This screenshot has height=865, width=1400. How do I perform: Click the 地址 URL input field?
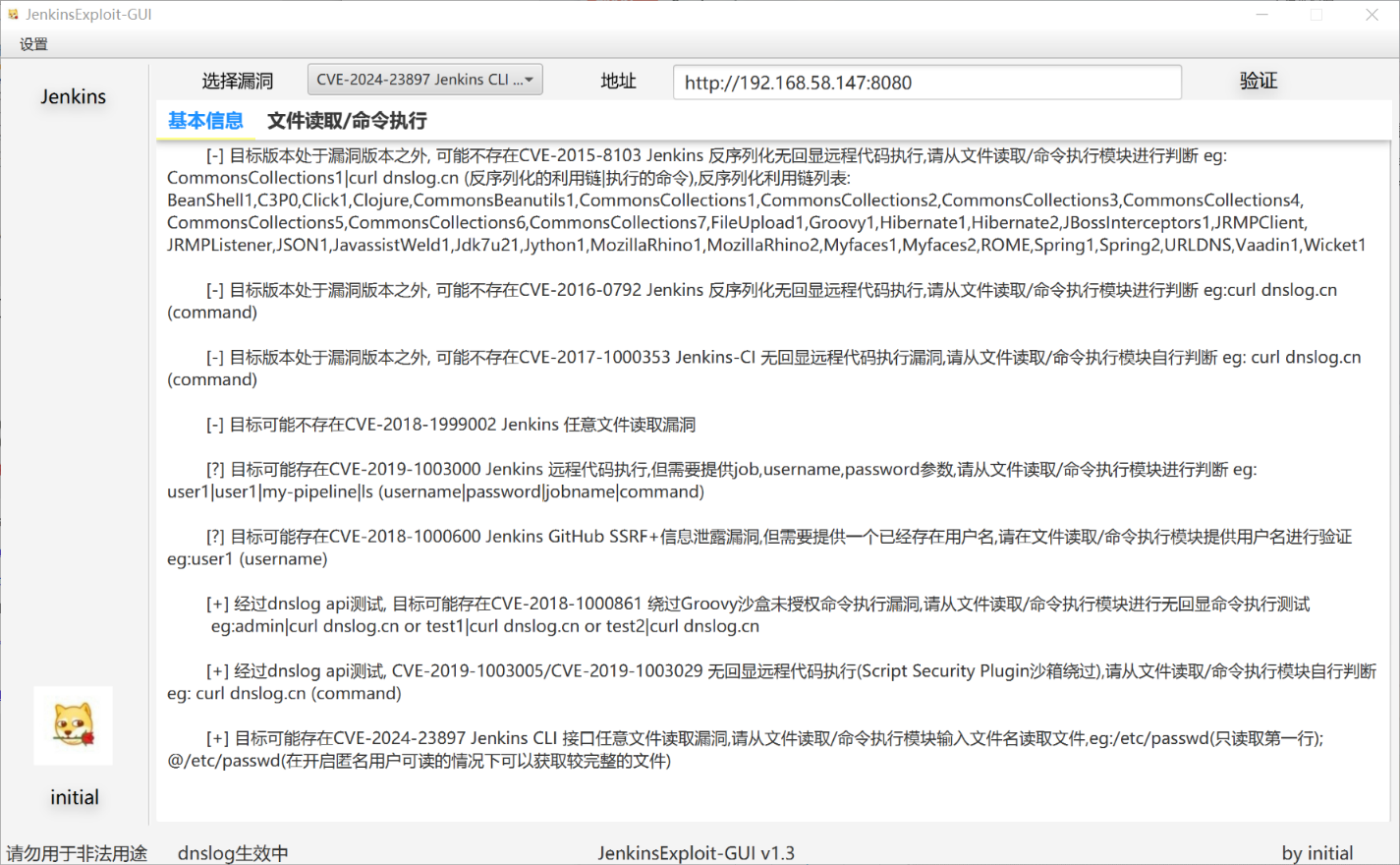pyautogui.click(x=926, y=83)
